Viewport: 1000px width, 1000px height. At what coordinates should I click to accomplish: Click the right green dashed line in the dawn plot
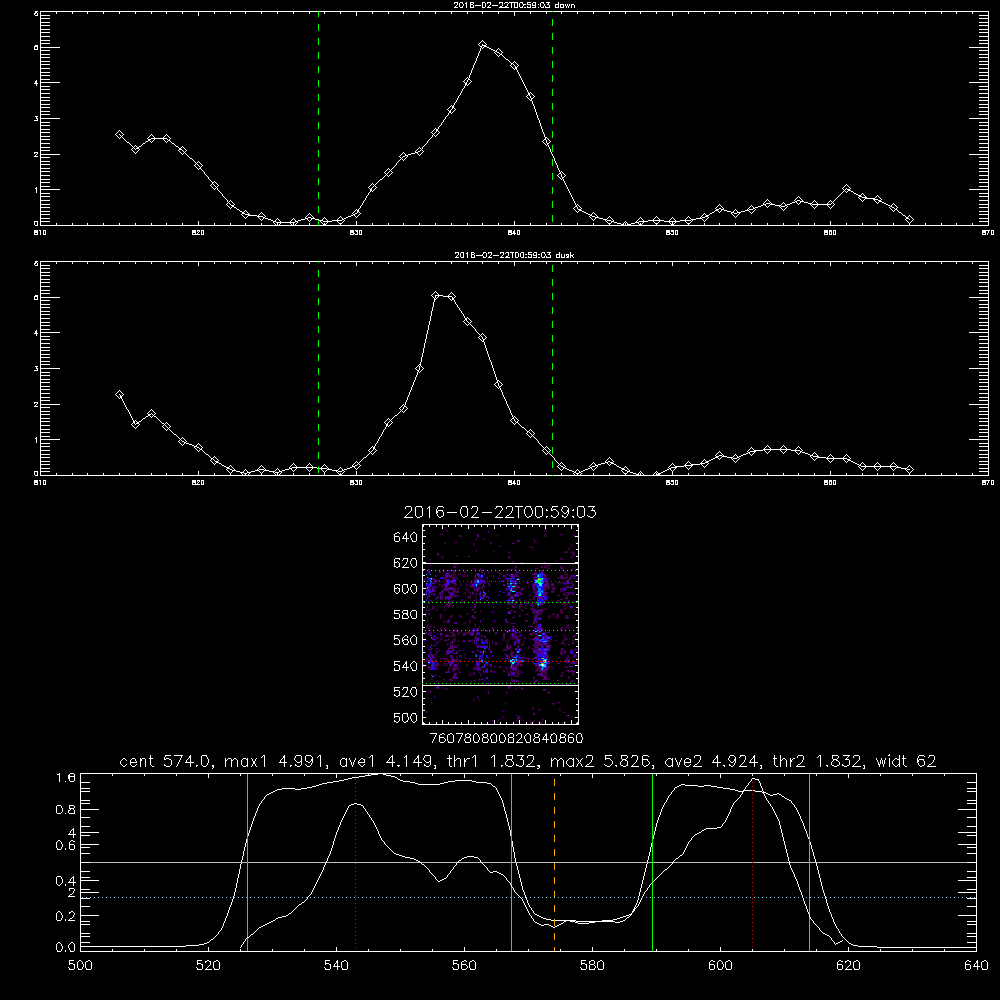(552, 119)
